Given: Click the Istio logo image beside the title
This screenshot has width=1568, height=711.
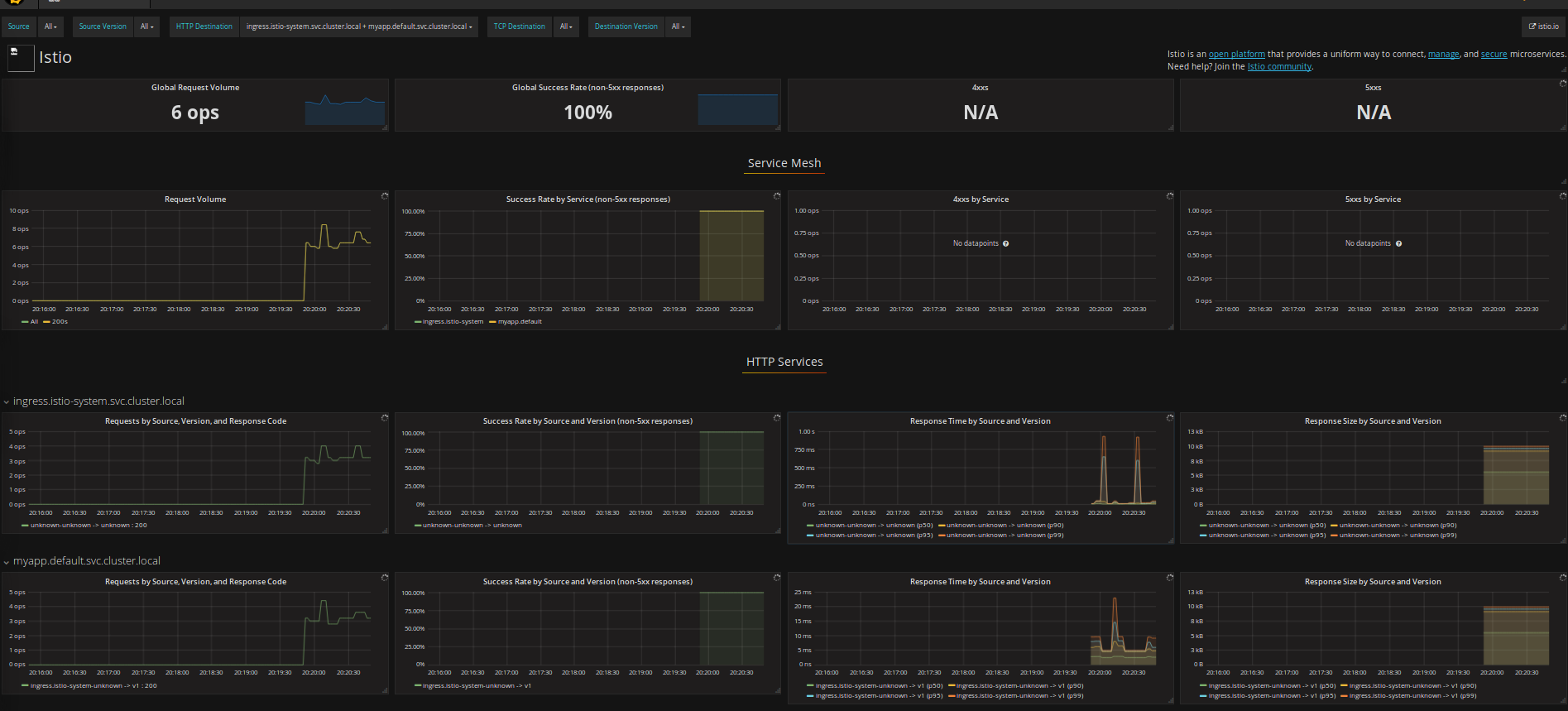Looking at the screenshot, I should (20, 58).
